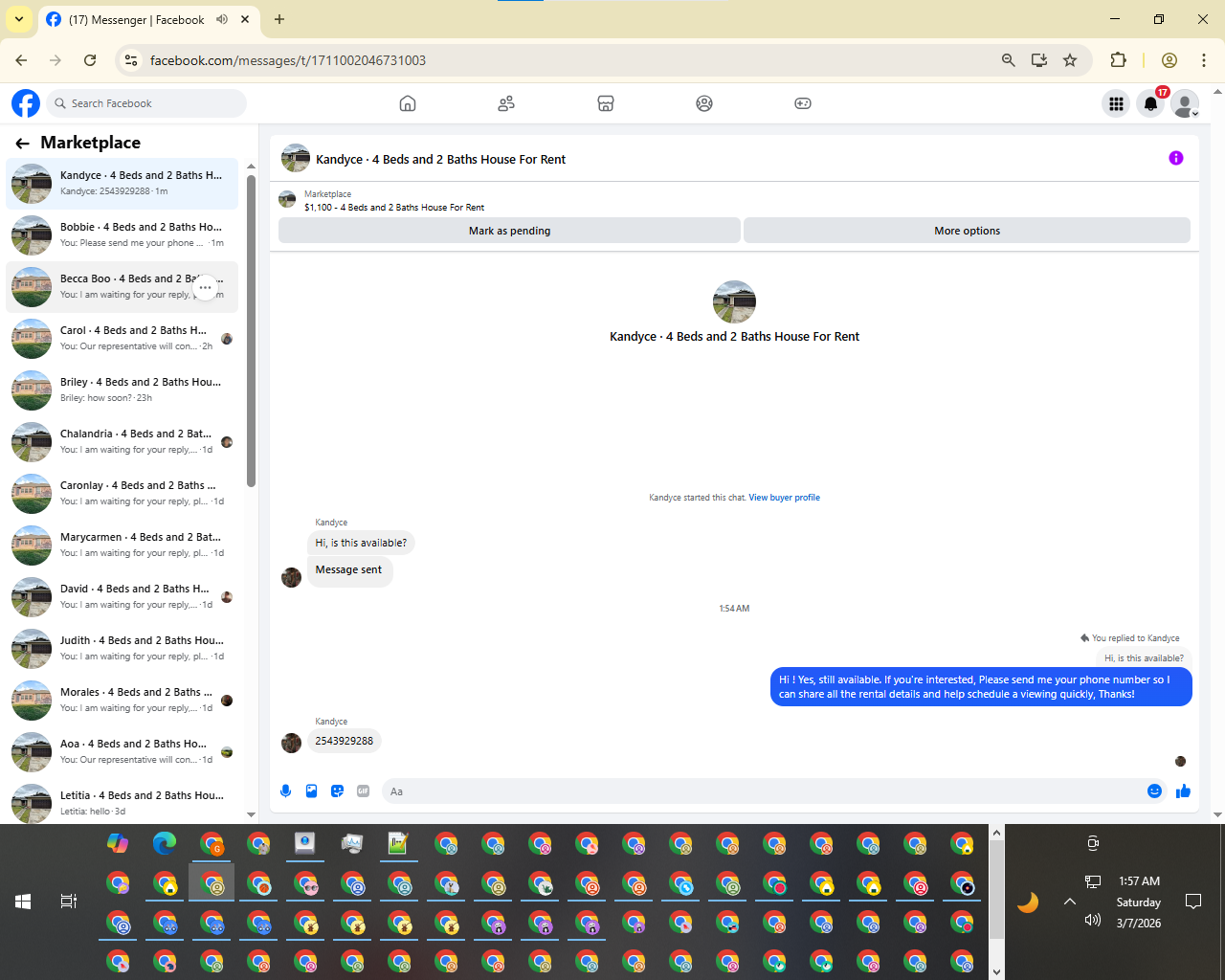The width and height of the screenshot is (1225, 980).
Task: Open Morales conversation in list
Action: pos(122,701)
